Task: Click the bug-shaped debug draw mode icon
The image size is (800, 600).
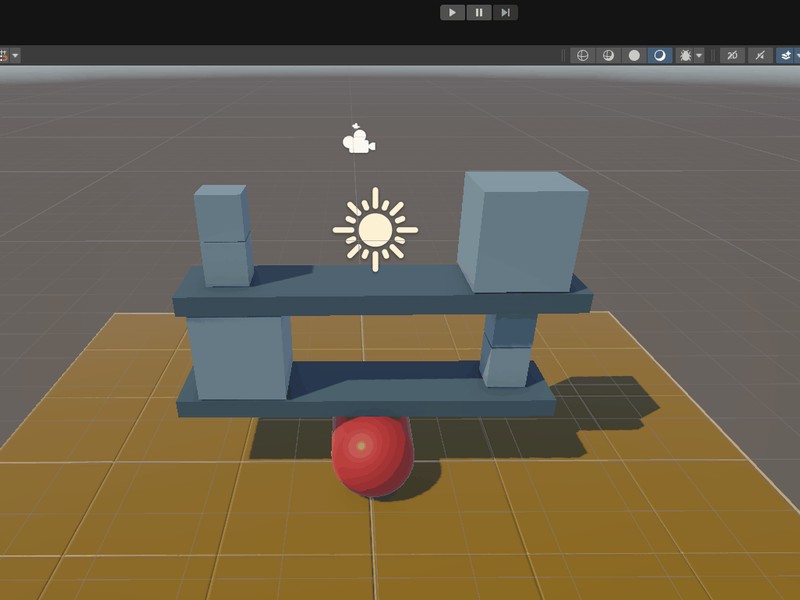Action: (685, 55)
